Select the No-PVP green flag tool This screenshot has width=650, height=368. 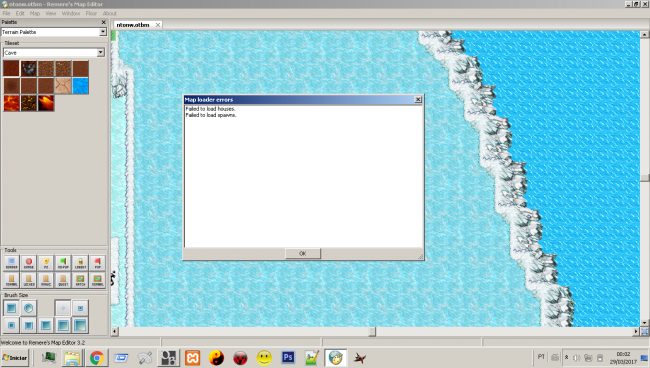point(63,263)
